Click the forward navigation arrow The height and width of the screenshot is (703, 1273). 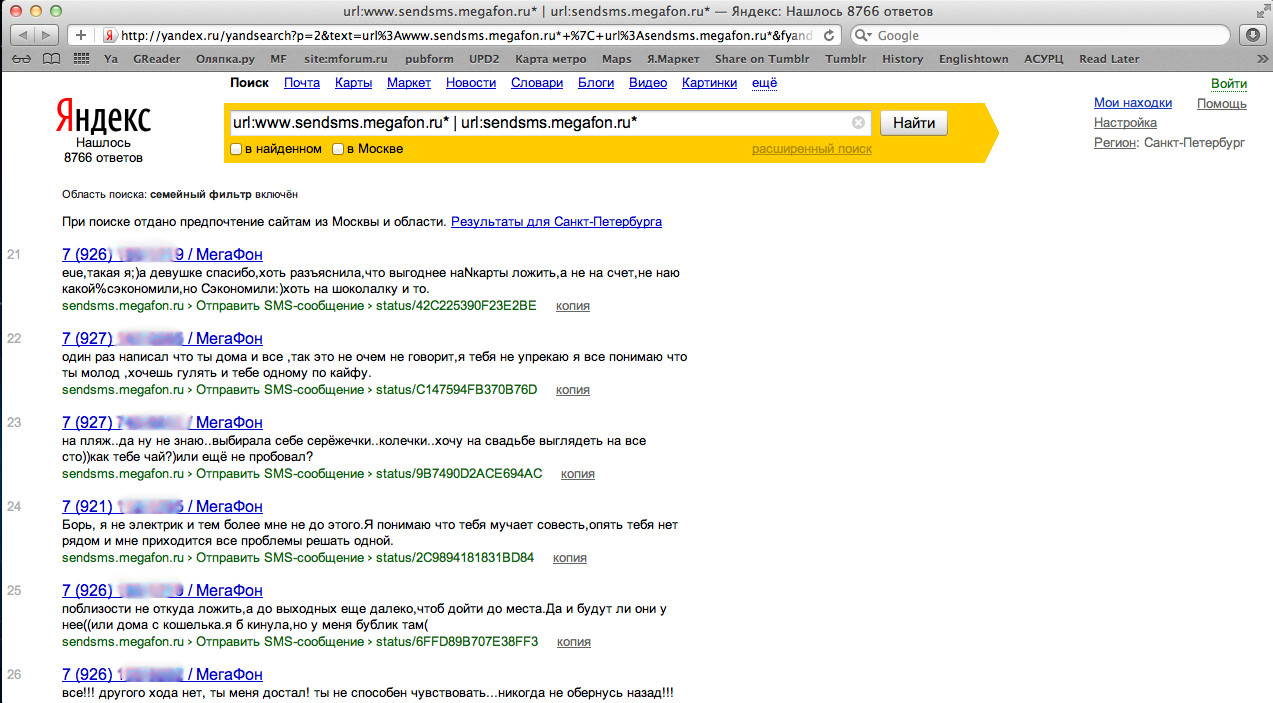(x=47, y=35)
